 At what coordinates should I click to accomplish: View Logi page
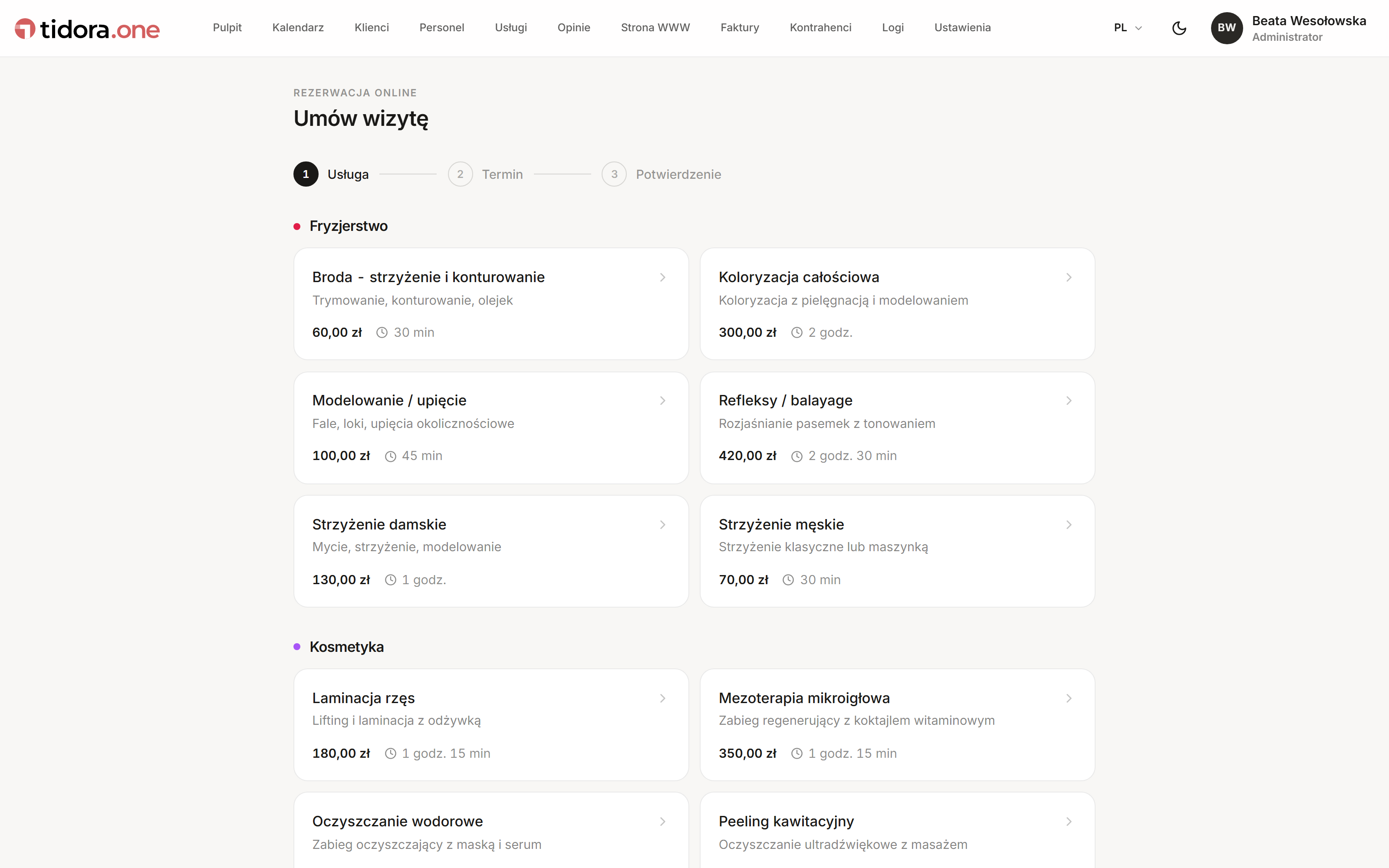893,27
